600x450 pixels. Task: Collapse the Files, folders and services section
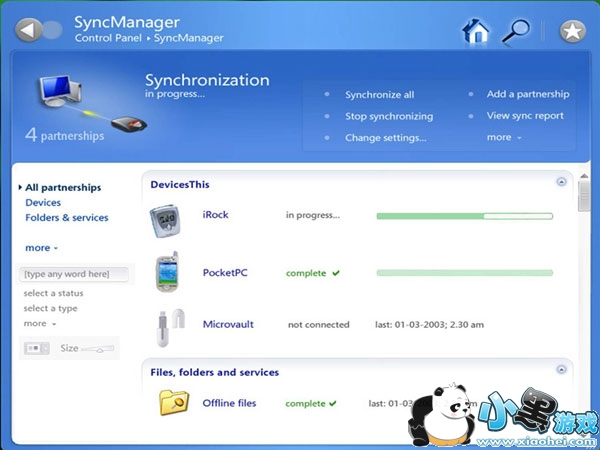click(561, 371)
